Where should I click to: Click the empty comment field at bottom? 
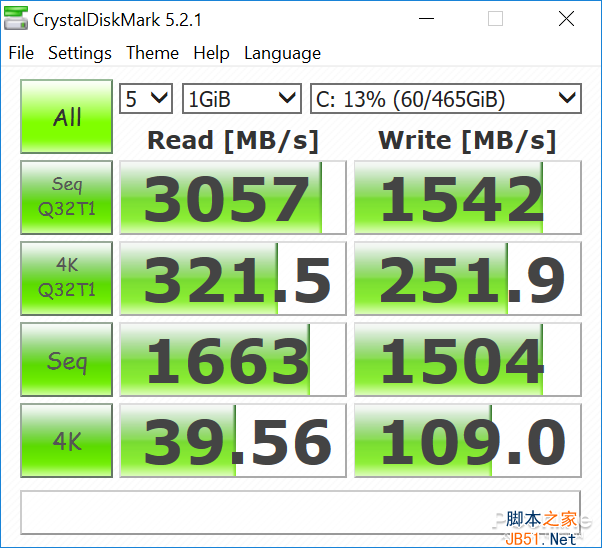click(x=300, y=512)
